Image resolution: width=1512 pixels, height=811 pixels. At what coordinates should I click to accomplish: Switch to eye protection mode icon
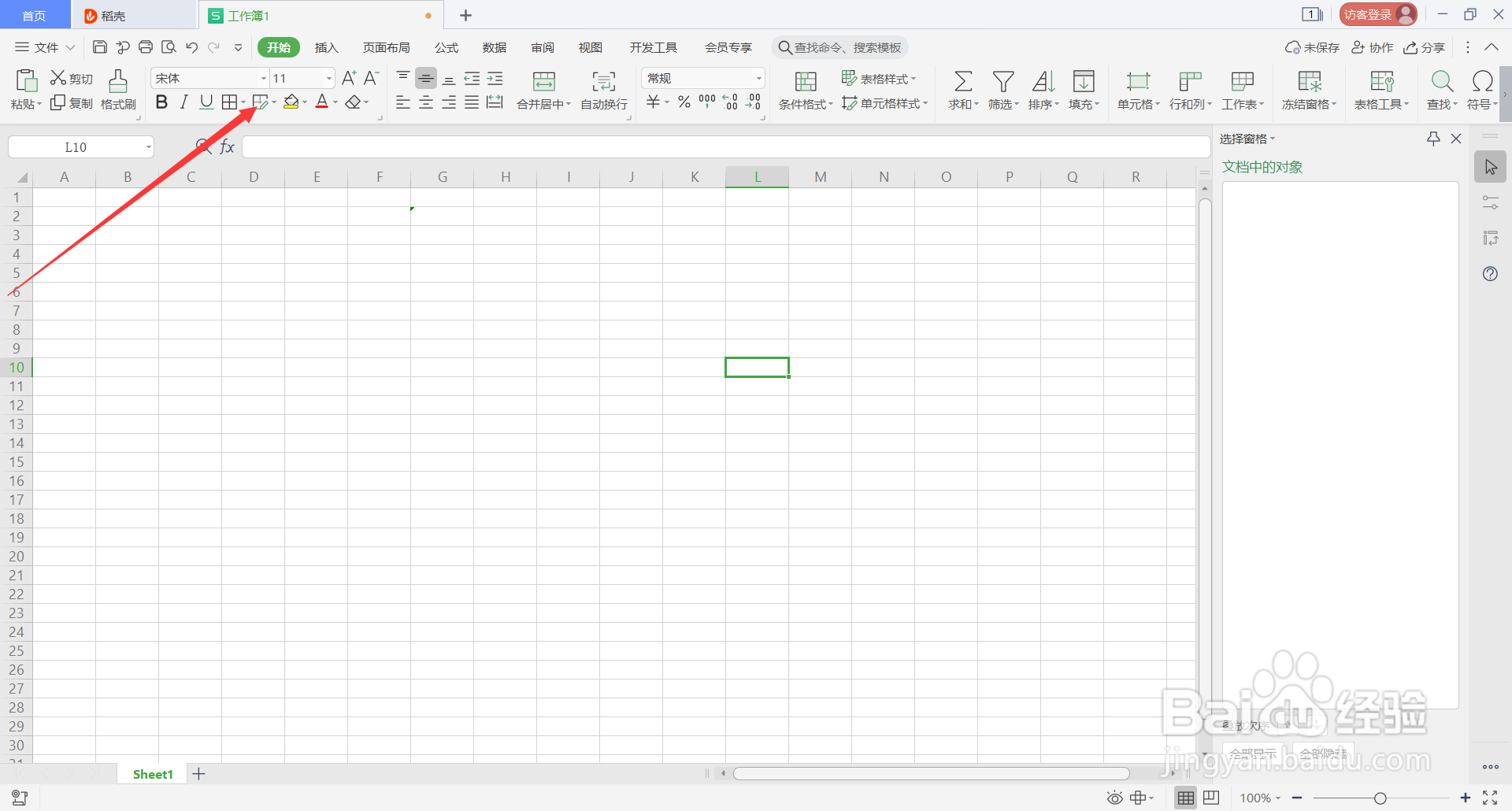1115,798
